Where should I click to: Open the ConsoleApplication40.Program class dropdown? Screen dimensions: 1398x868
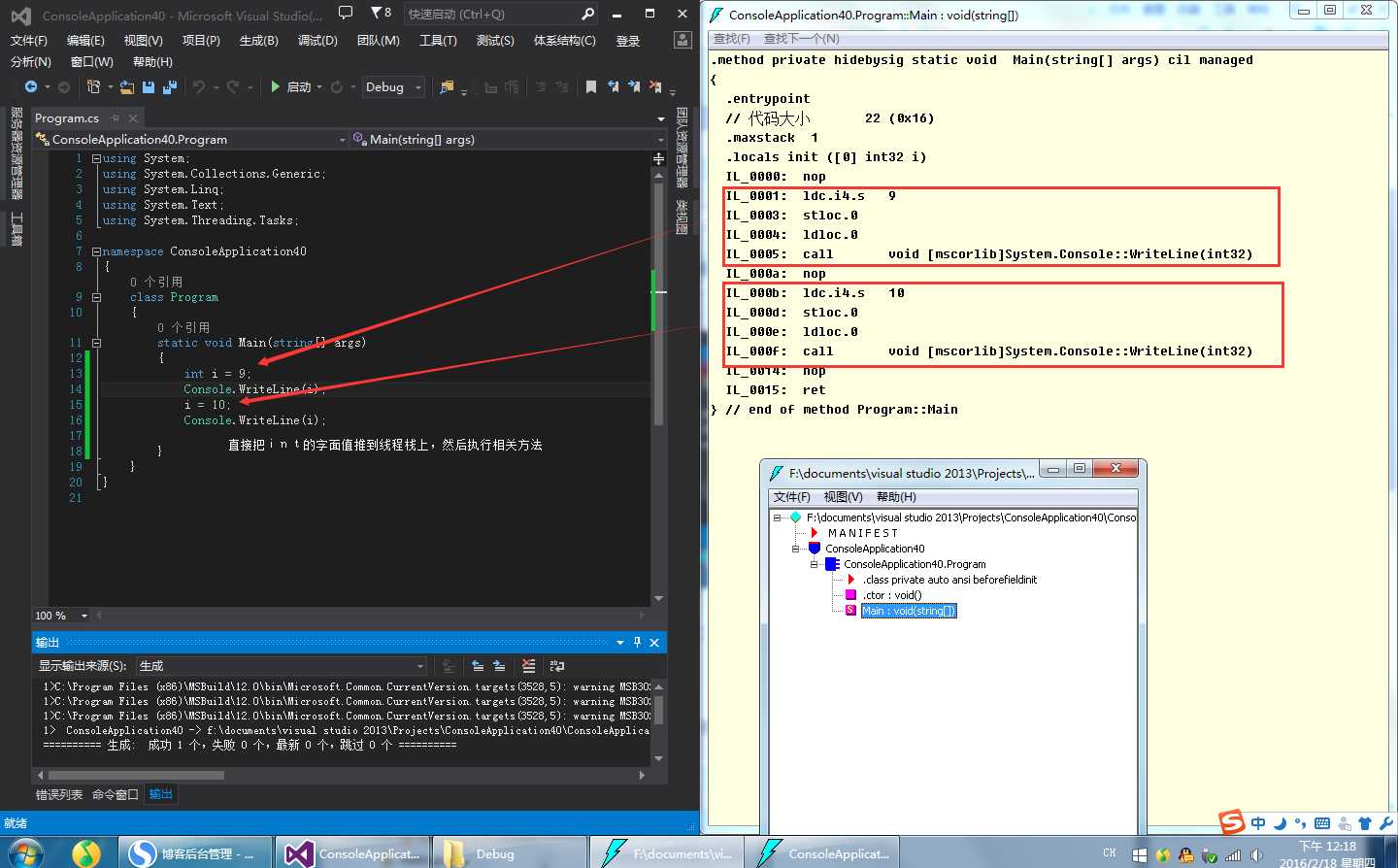click(x=191, y=140)
